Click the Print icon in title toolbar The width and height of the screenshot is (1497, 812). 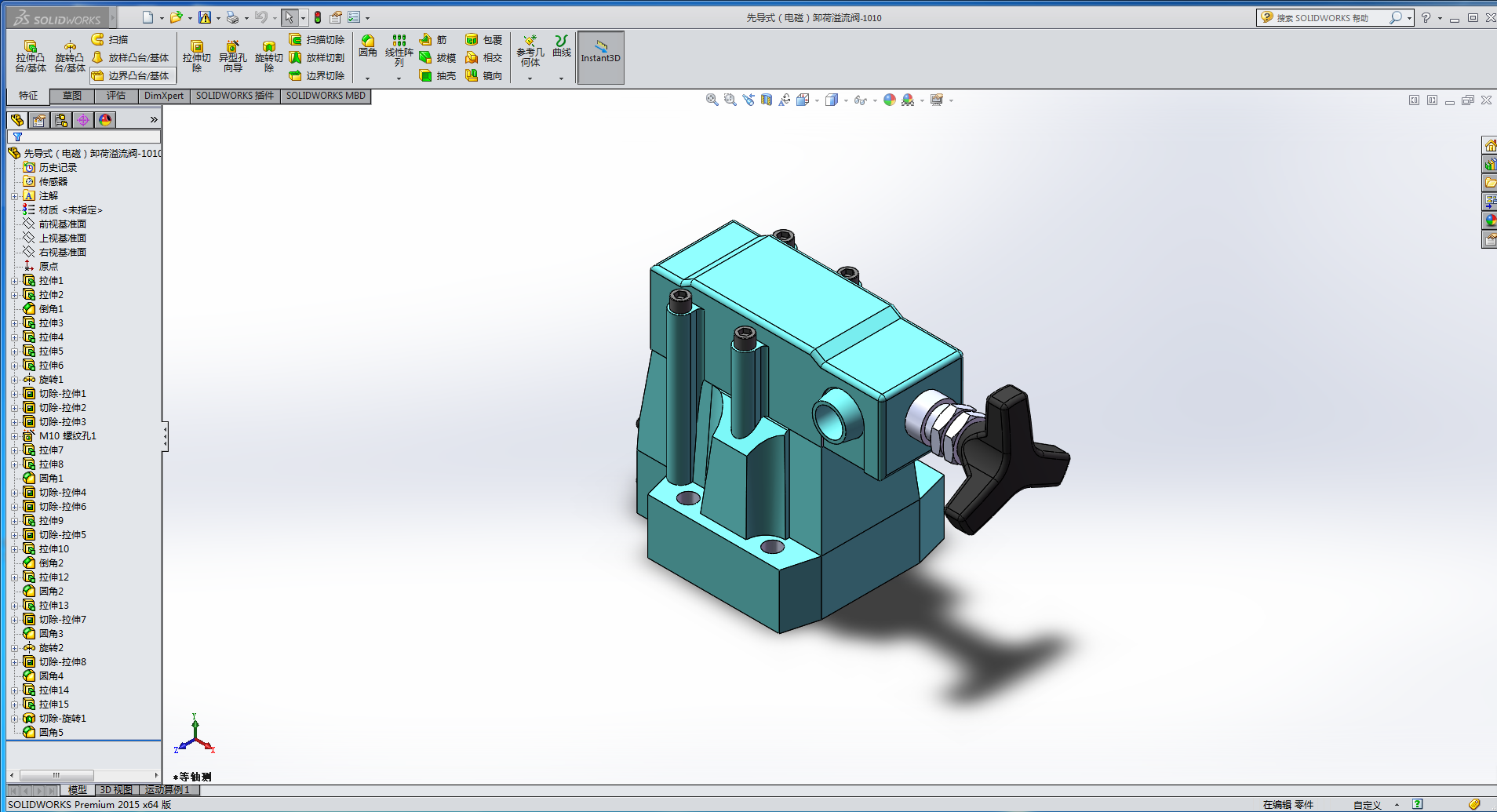[x=232, y=17]
